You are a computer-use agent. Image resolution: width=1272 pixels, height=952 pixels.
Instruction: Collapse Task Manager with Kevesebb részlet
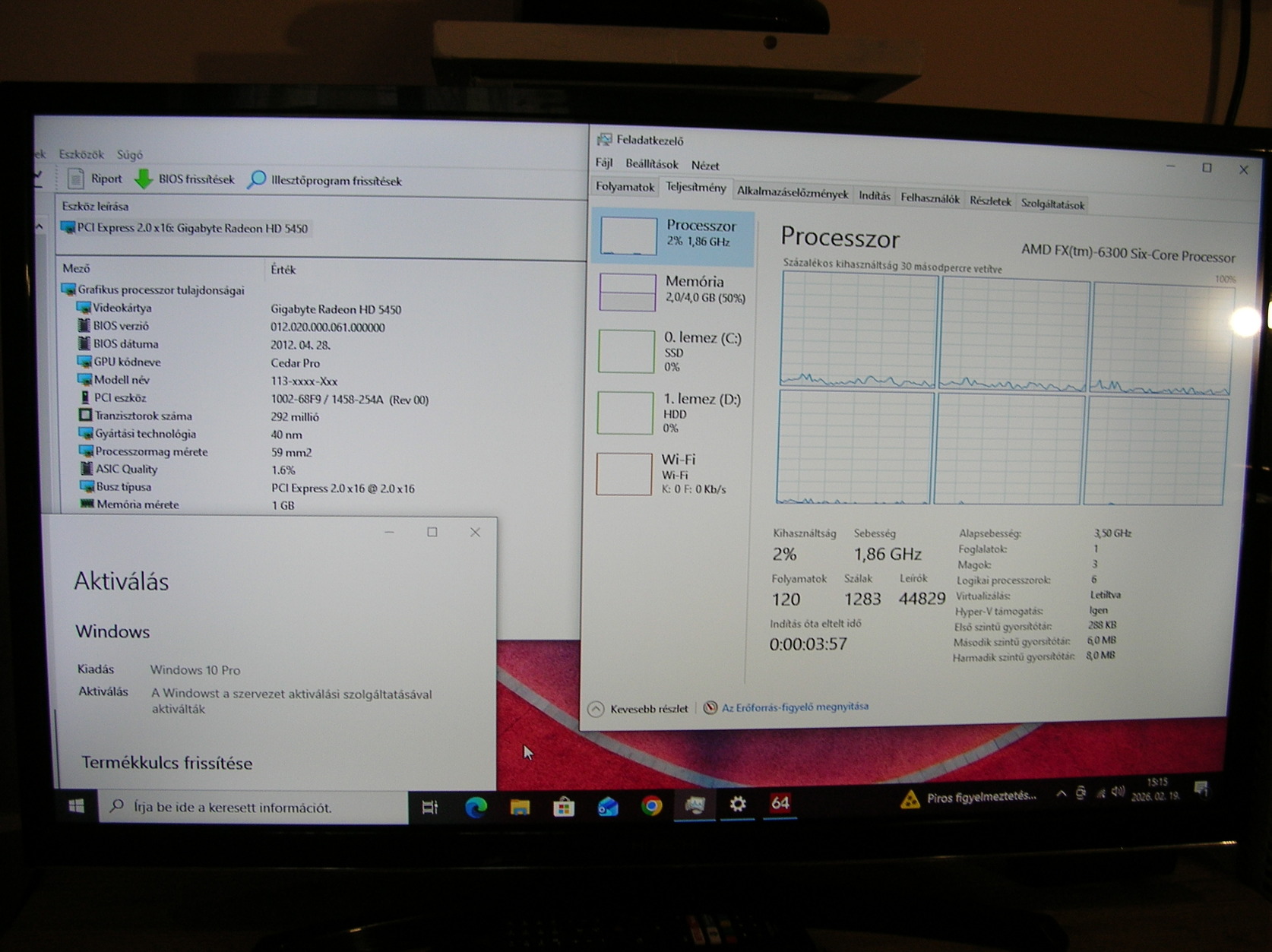[638, 709]
